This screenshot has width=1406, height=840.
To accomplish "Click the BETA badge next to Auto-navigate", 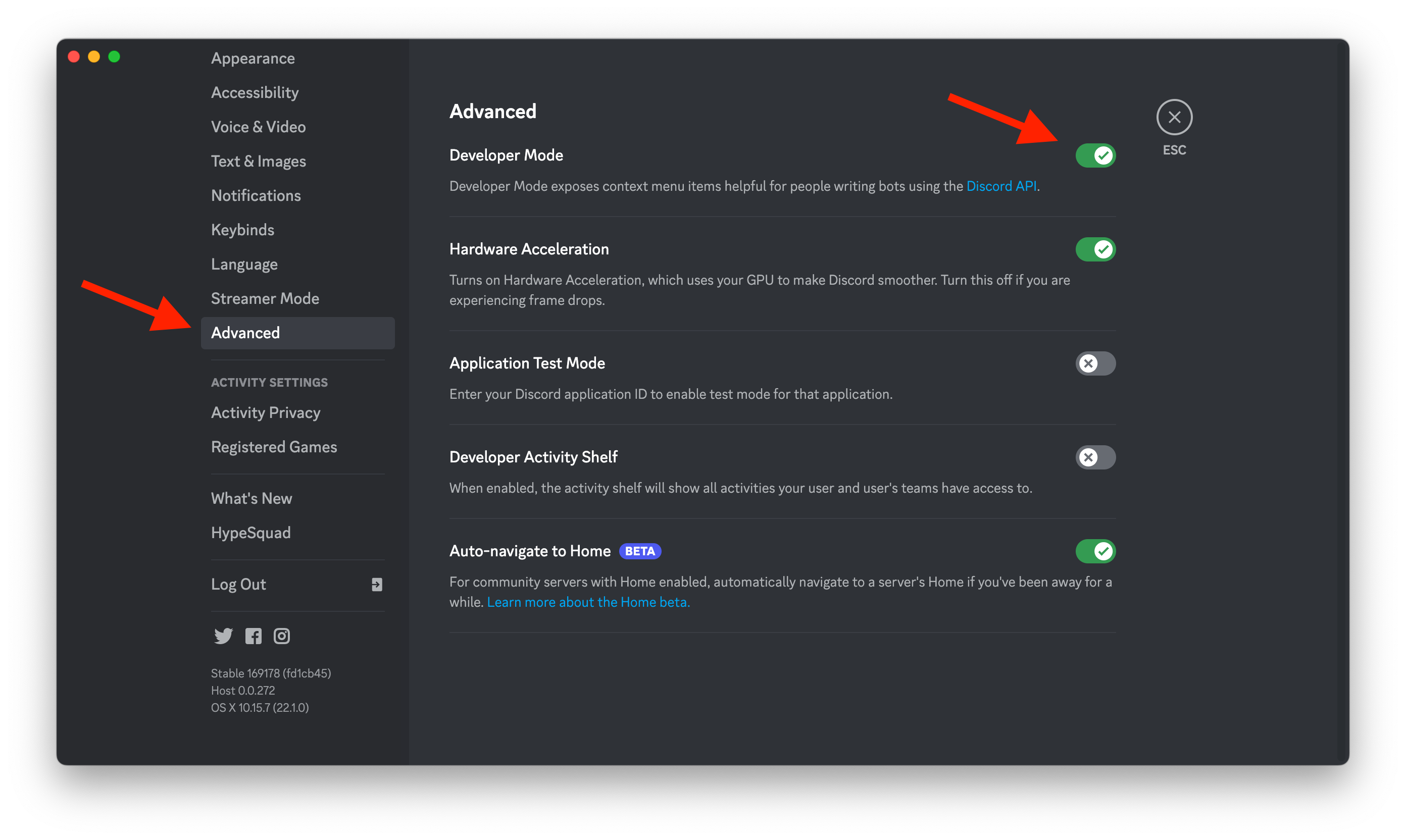I will coord(640,551).
